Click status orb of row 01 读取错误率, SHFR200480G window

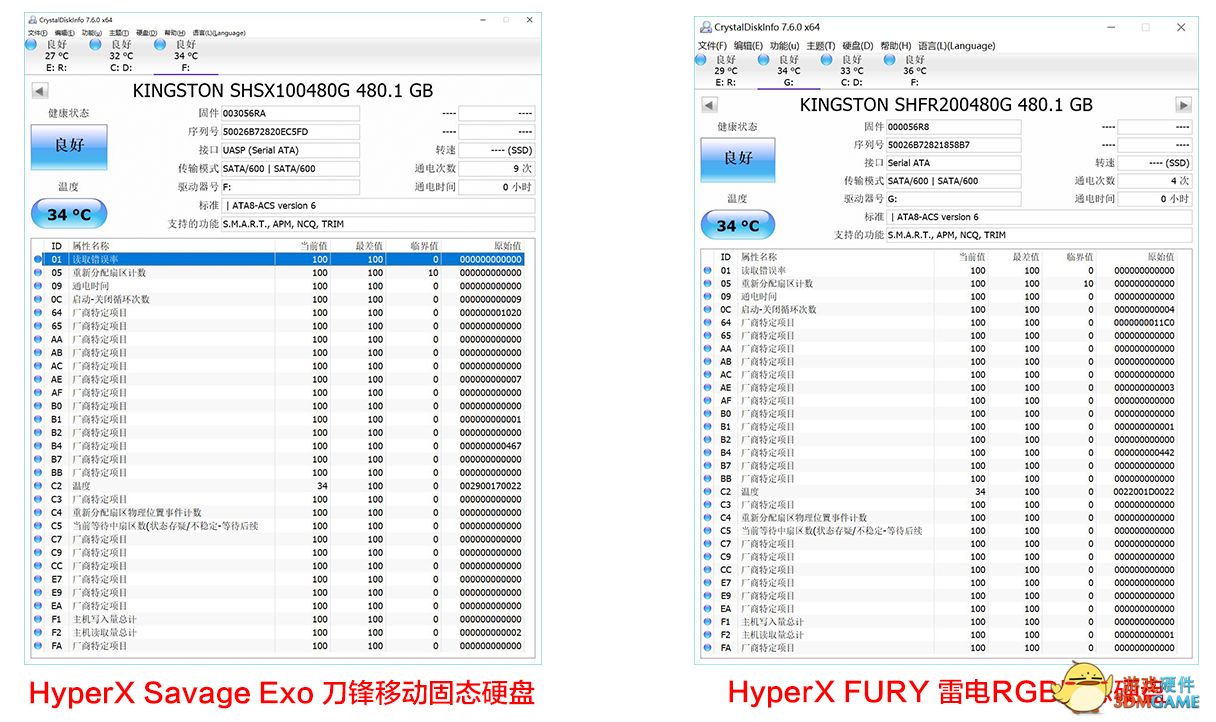coord(707,271)
